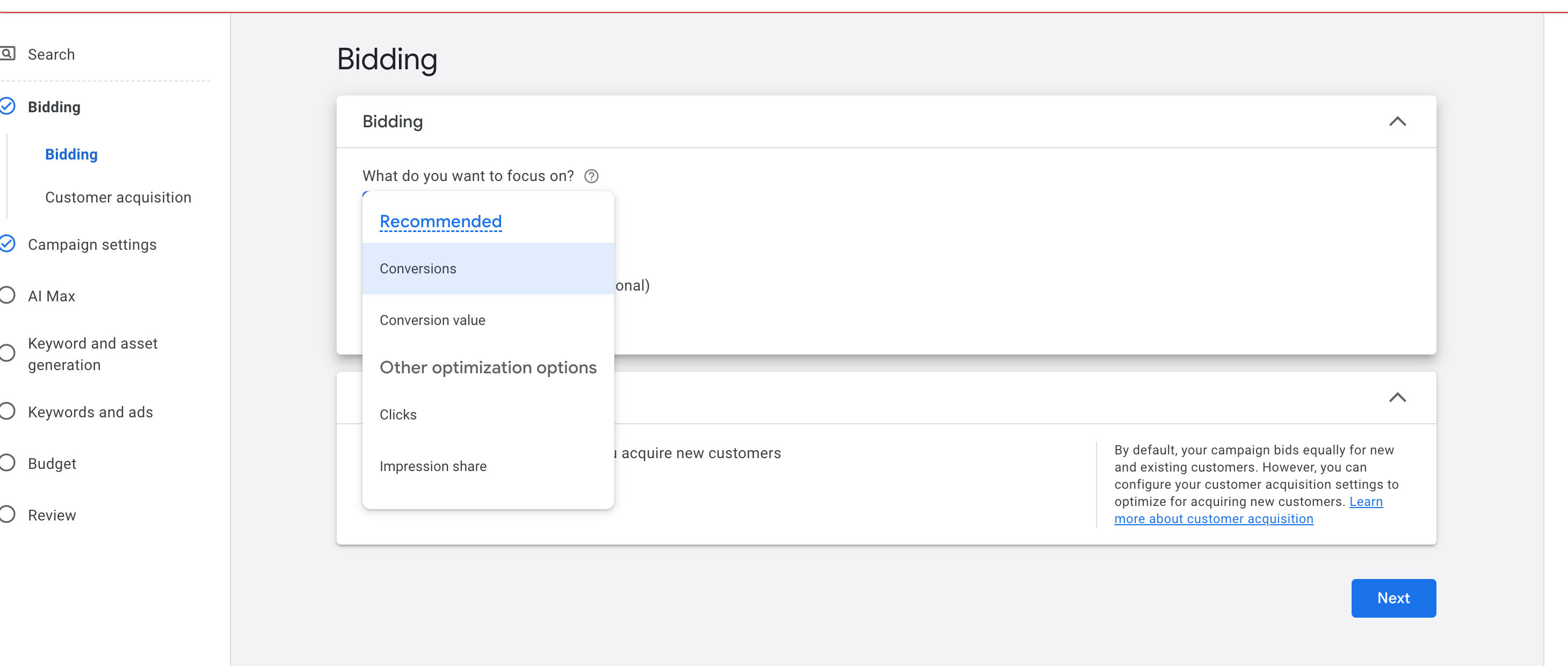The width and height of the screenshot is (1568, 666).
Task: Select Impression share option
Action: pos(433,466)
